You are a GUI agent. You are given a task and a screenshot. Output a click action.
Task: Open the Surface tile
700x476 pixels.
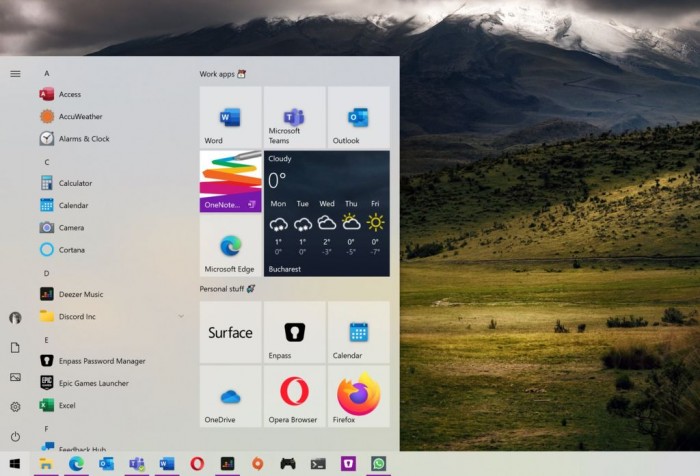click(x=230, y=332)
